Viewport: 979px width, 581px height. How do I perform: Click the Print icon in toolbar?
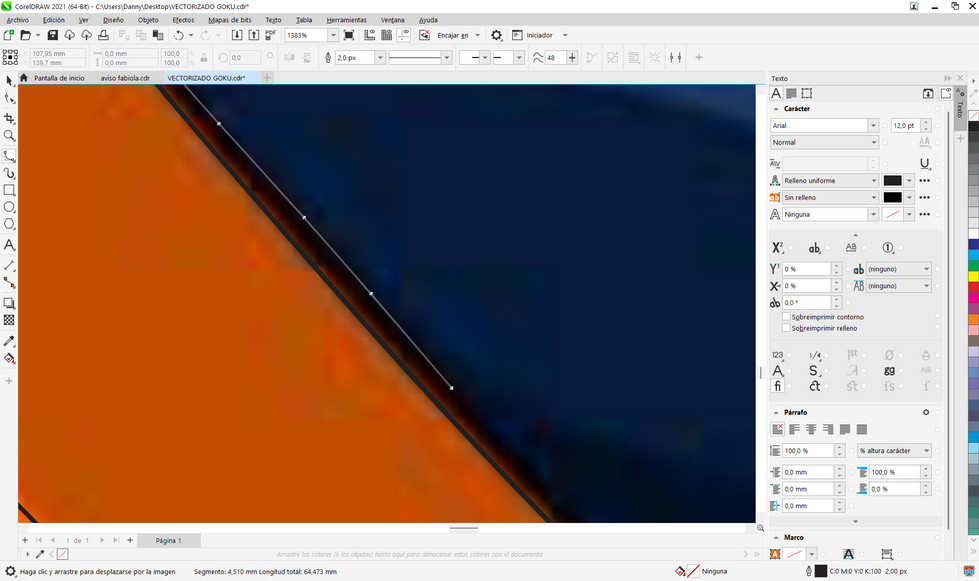click(x=103, y=36)
